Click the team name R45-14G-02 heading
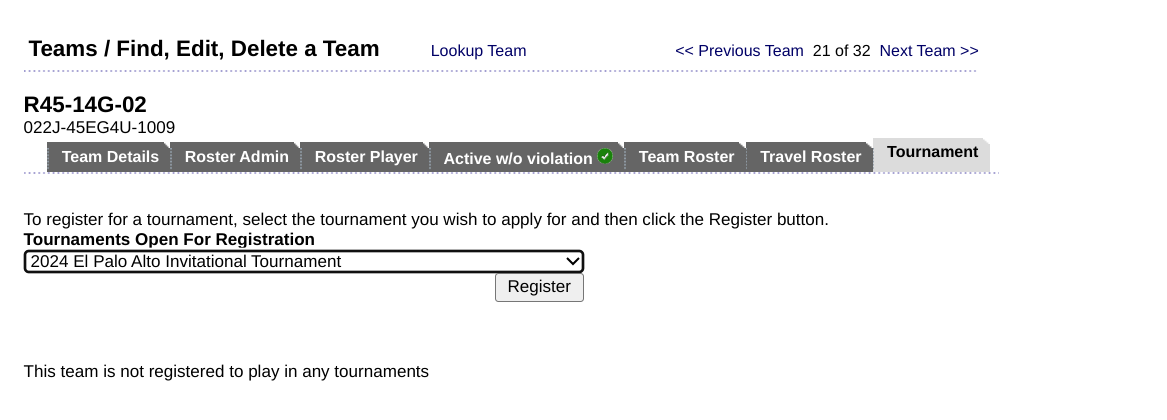This screenshot has width=1167, height=420. [x=85, y=105]
